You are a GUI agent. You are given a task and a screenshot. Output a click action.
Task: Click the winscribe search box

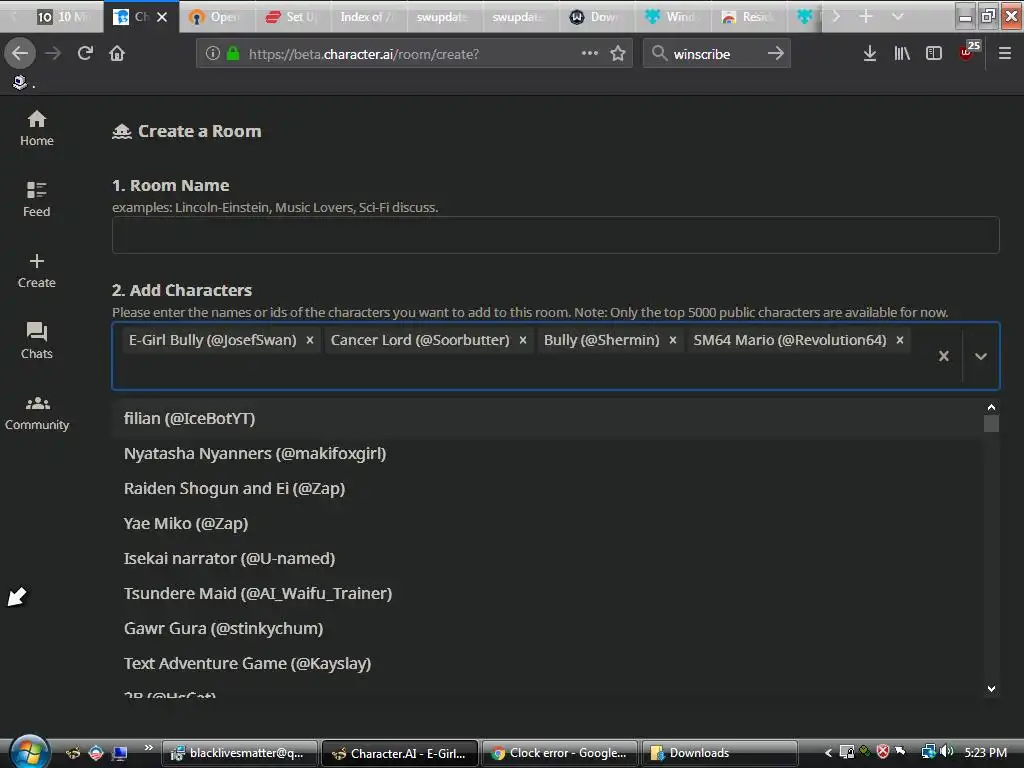click(x=715, y=54)
